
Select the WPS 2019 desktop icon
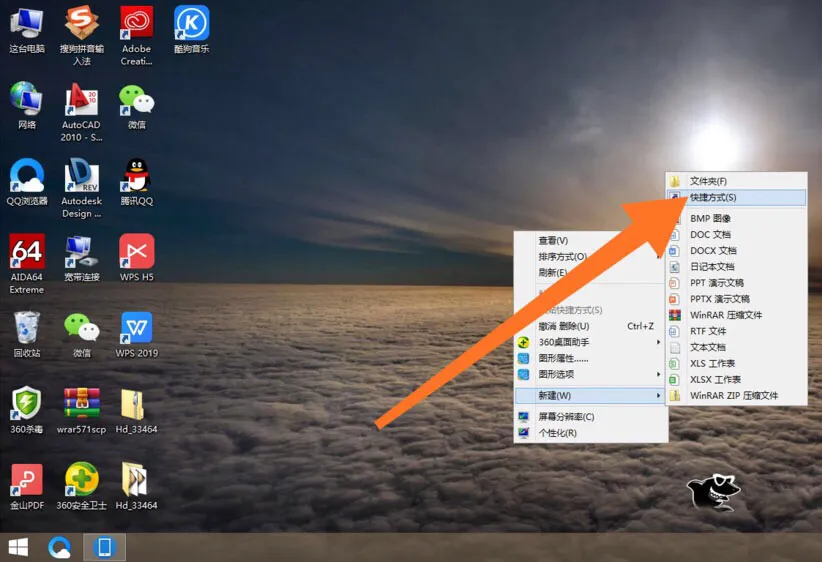[x=136, y=334]
